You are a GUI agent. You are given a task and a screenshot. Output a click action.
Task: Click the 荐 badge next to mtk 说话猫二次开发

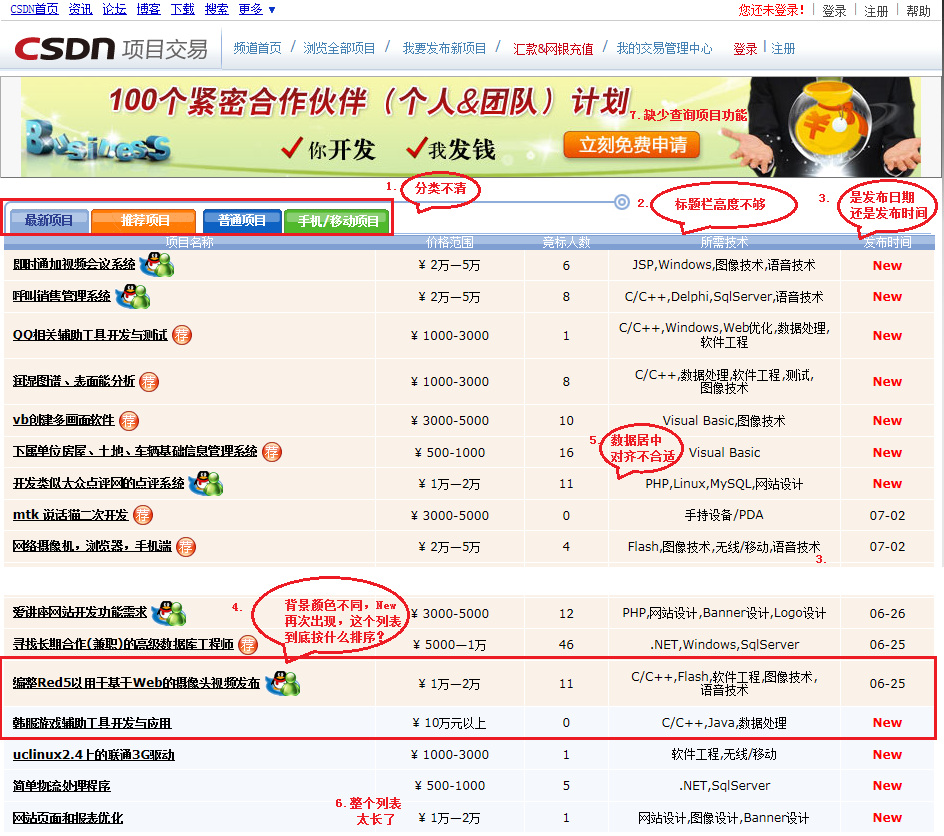[x=143, y=515]
